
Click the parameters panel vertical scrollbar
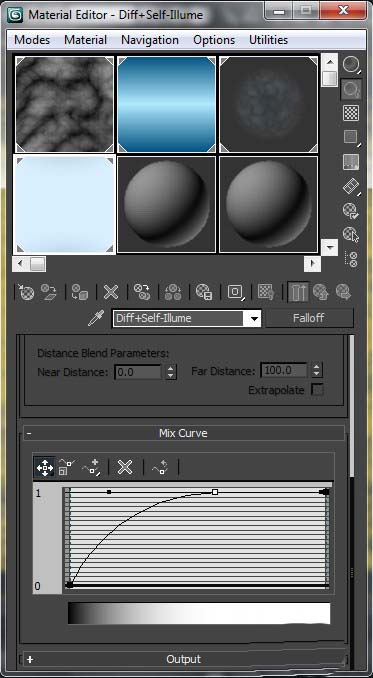[x=352, y=406]
